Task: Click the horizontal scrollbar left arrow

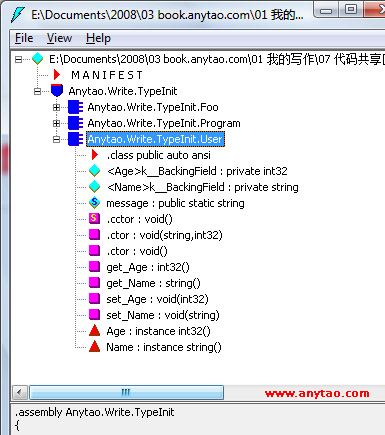Action: click(20, 392)
